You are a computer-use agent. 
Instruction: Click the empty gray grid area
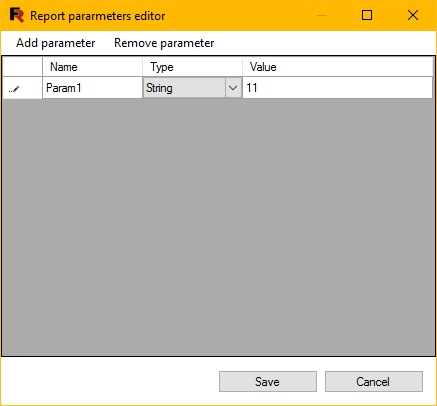tap(218, 227)
